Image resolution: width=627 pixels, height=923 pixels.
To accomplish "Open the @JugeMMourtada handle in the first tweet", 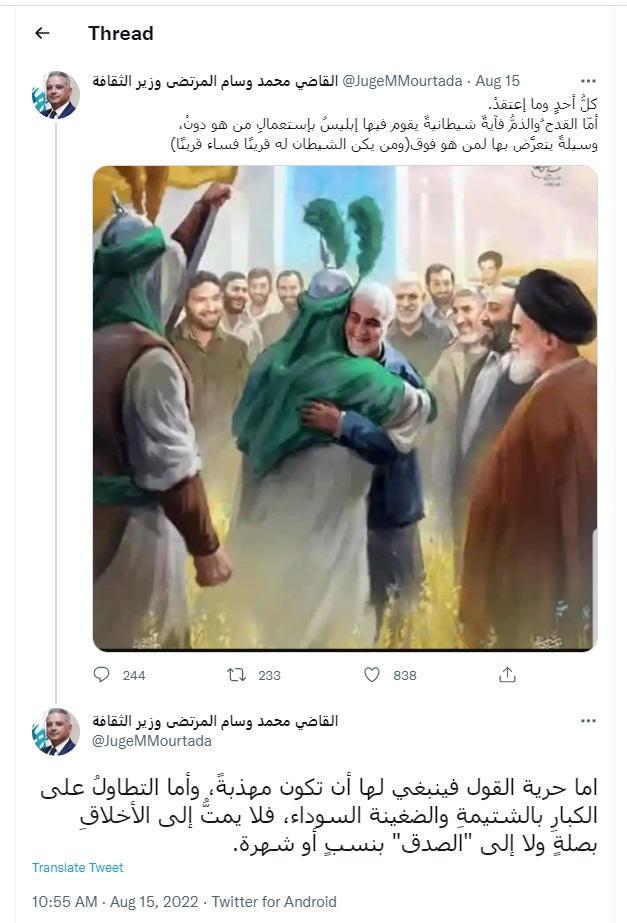I will click(402, 81).
